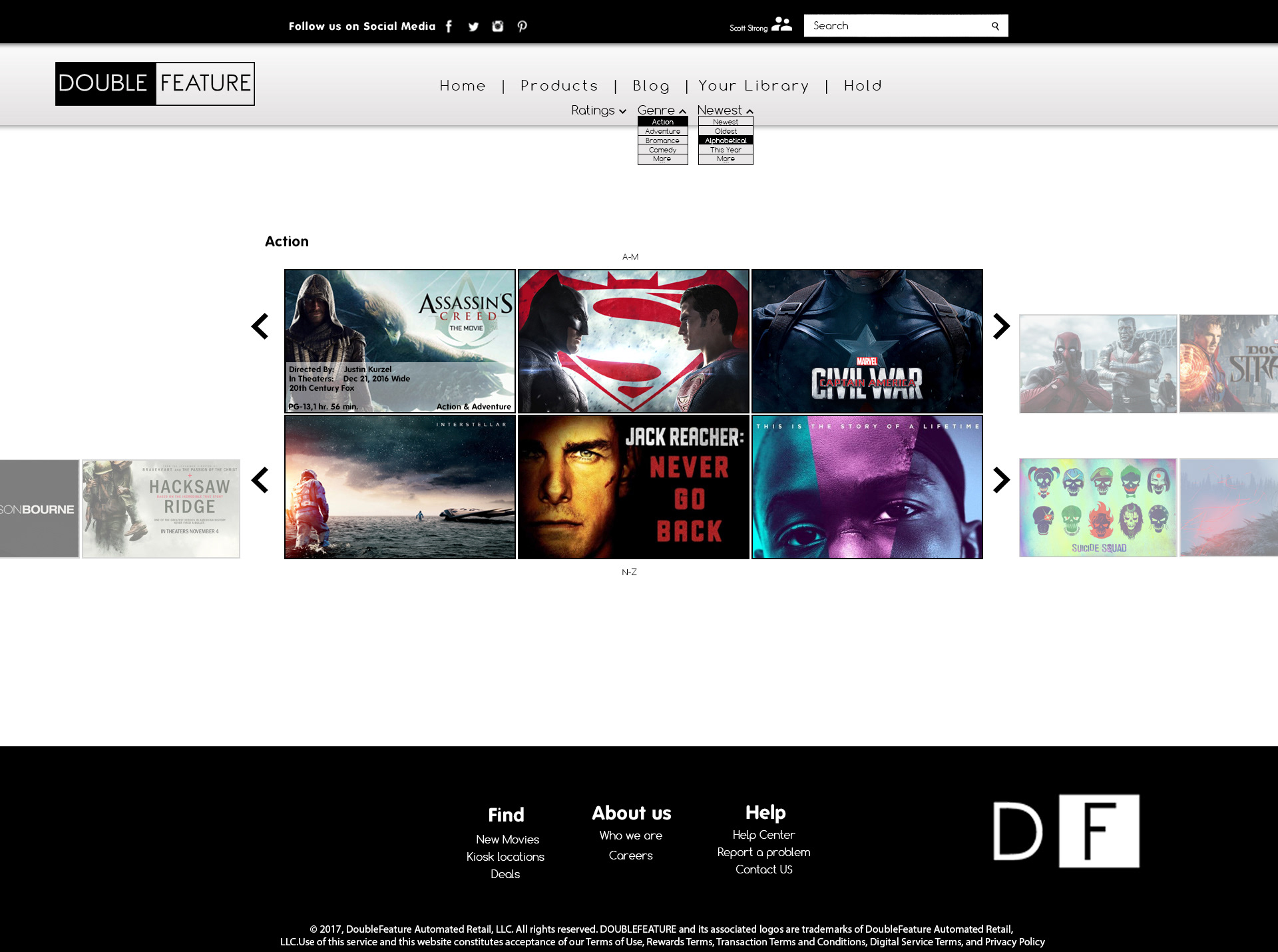Image resolution: width=1278 pixels, height=952 pixels.
Task: Select Action in Genre list
Action: (x=662, y=122)
